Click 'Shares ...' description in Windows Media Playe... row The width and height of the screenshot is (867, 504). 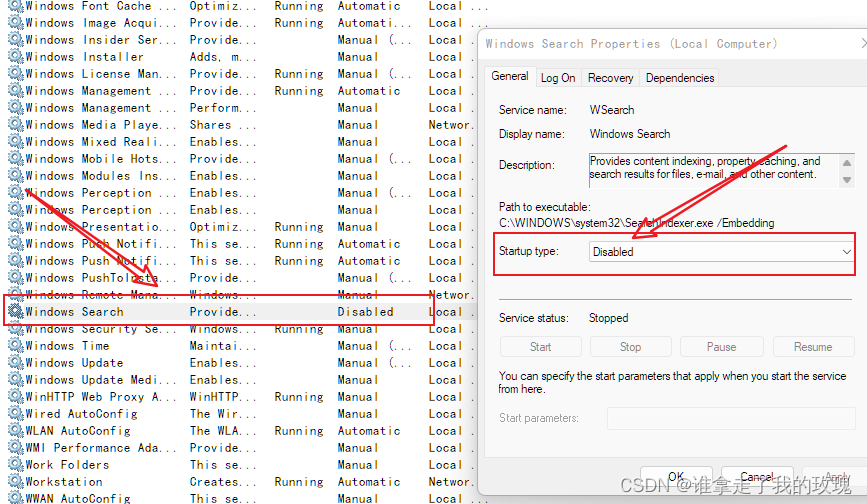coord(223,125)
